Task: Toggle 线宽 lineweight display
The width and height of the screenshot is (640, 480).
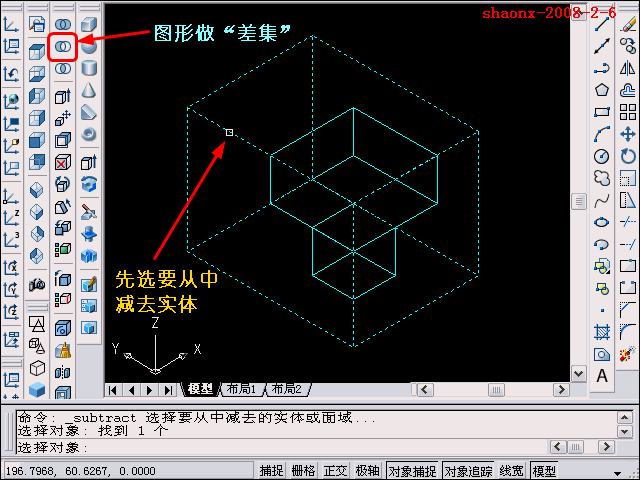Action: pos(512,471)
